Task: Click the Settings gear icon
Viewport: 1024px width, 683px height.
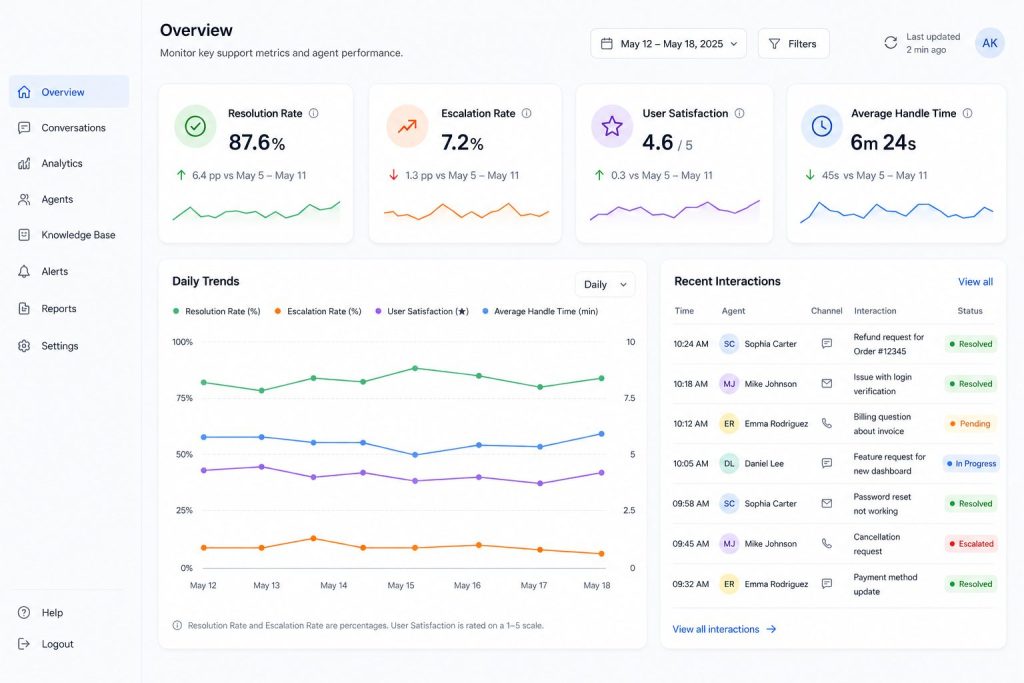Action: (24, 346)
